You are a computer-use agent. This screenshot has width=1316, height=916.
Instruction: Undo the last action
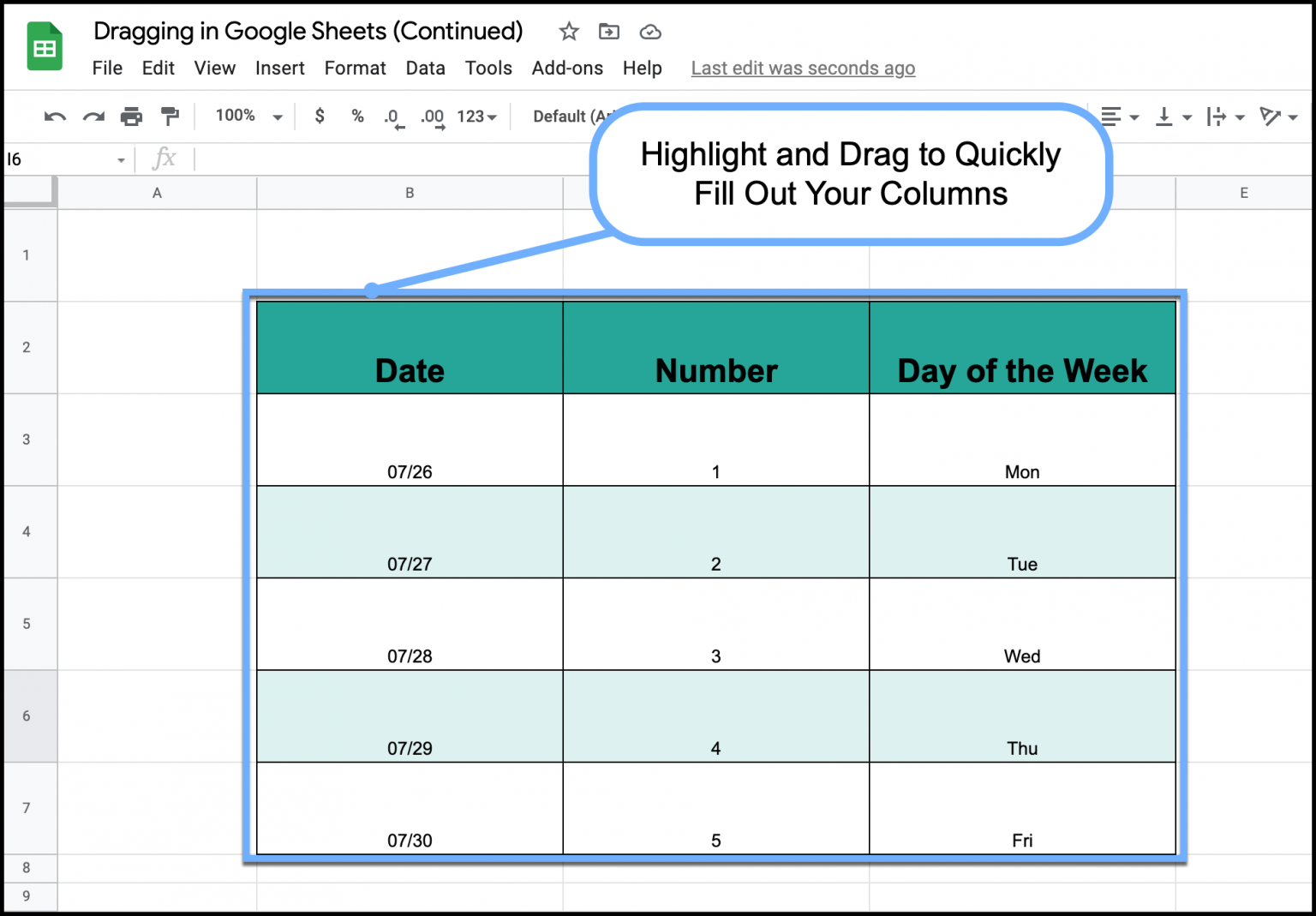tap(53, 116)
